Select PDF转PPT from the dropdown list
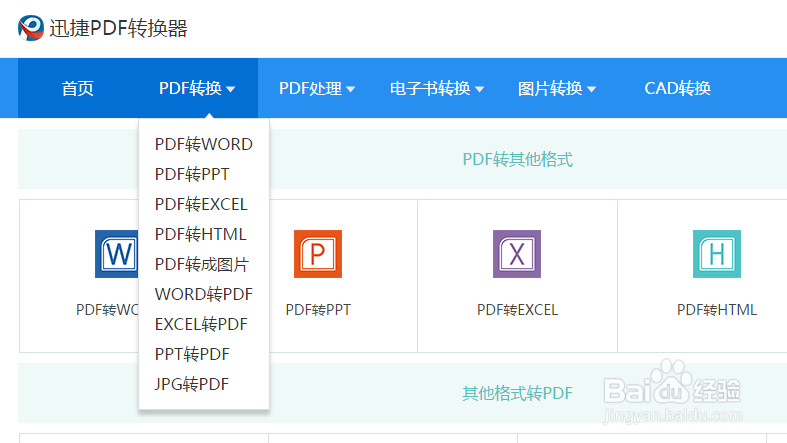Image resolution: width=787 pixels, height=443 pixels. (x=192, y=174)
